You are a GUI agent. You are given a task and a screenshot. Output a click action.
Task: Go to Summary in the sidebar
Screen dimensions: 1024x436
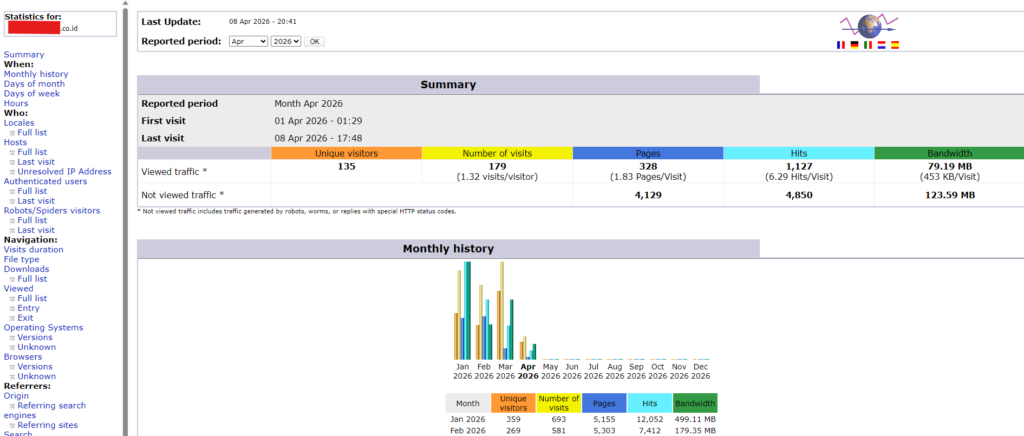point(24,54)
